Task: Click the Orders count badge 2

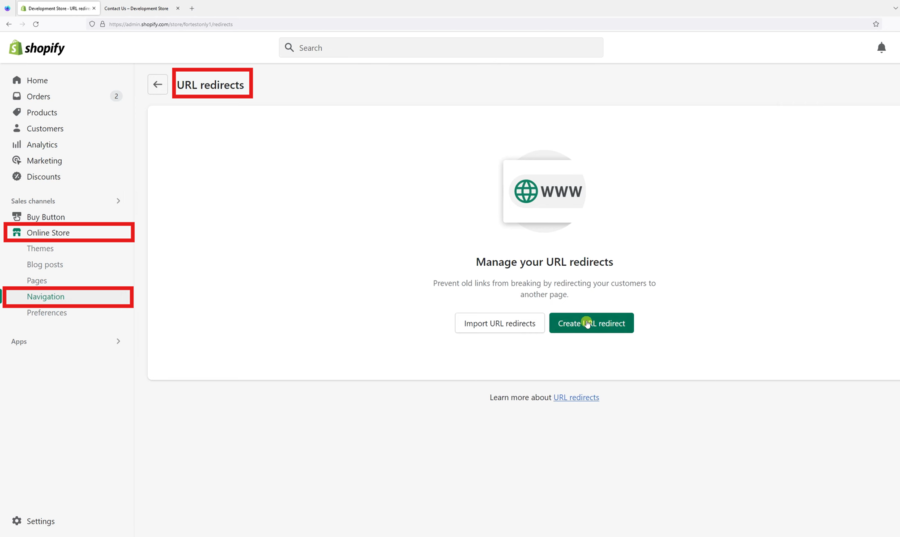Action: [x=116, y=96]
